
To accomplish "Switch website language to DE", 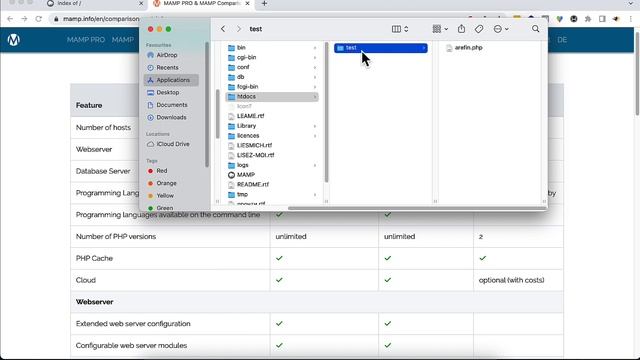I will [562, 40].
